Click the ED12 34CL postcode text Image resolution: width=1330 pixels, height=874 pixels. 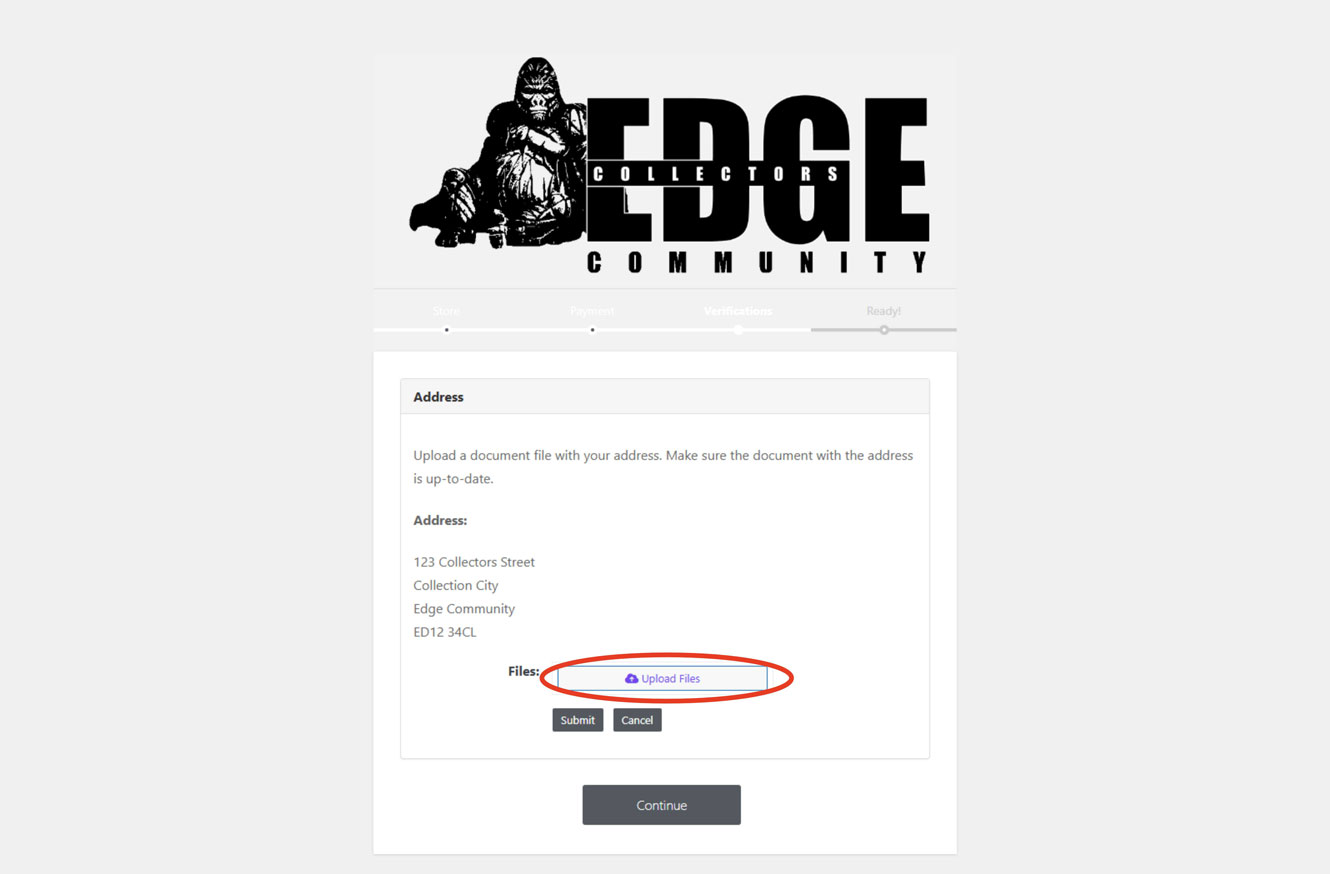(x=445, y=632)
